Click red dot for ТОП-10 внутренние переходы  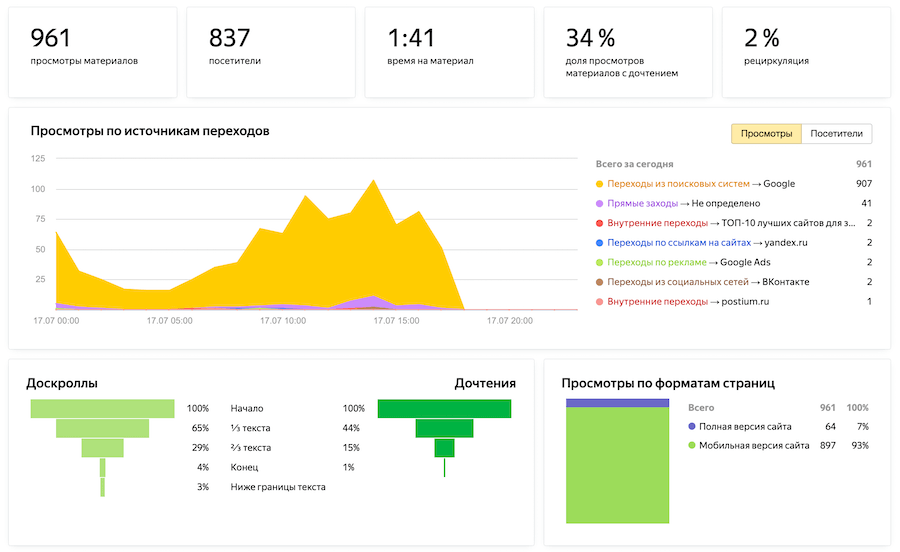coord(599,223)
